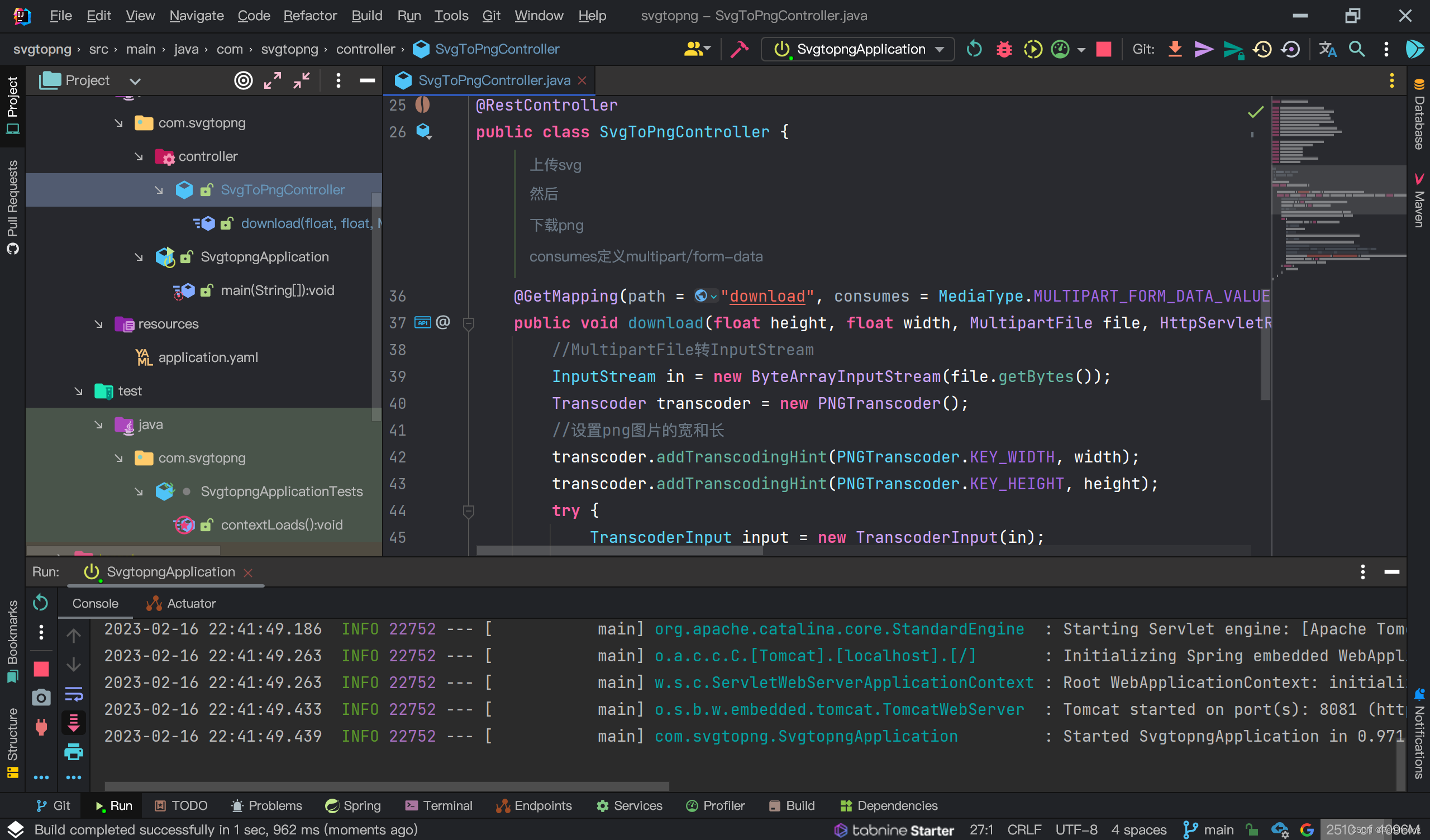This screenshot has height=840, width=1430.
Task: Open the URL mapping globe dropdown on line 36
Action: [706, 295]
